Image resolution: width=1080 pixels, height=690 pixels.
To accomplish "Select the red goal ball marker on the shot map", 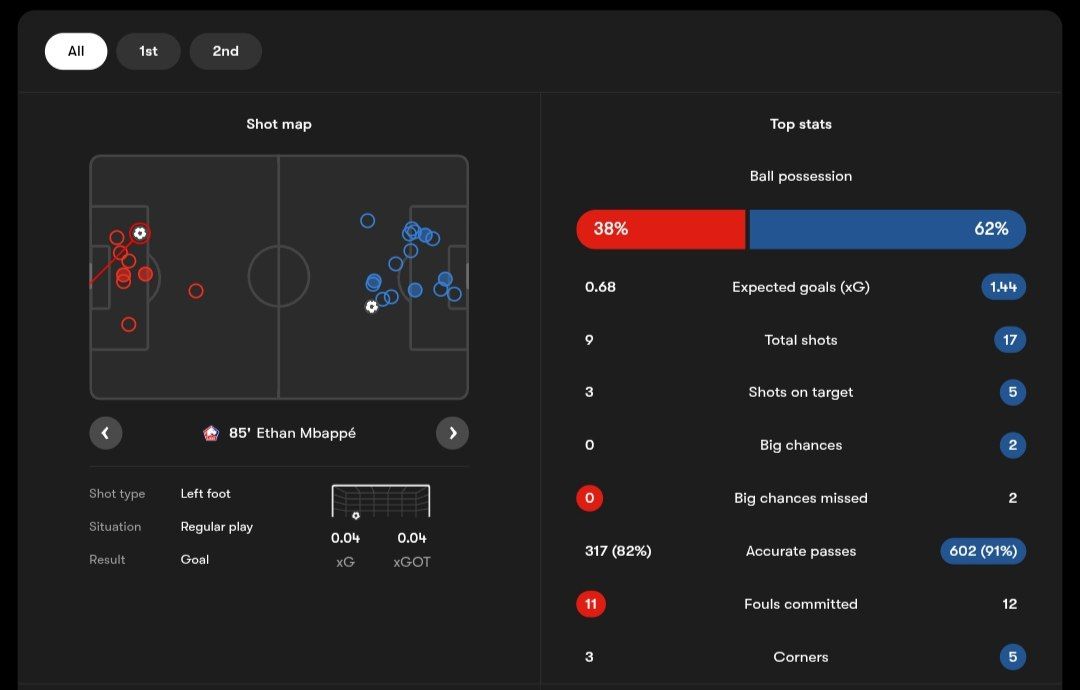I will tap(140, 233).
